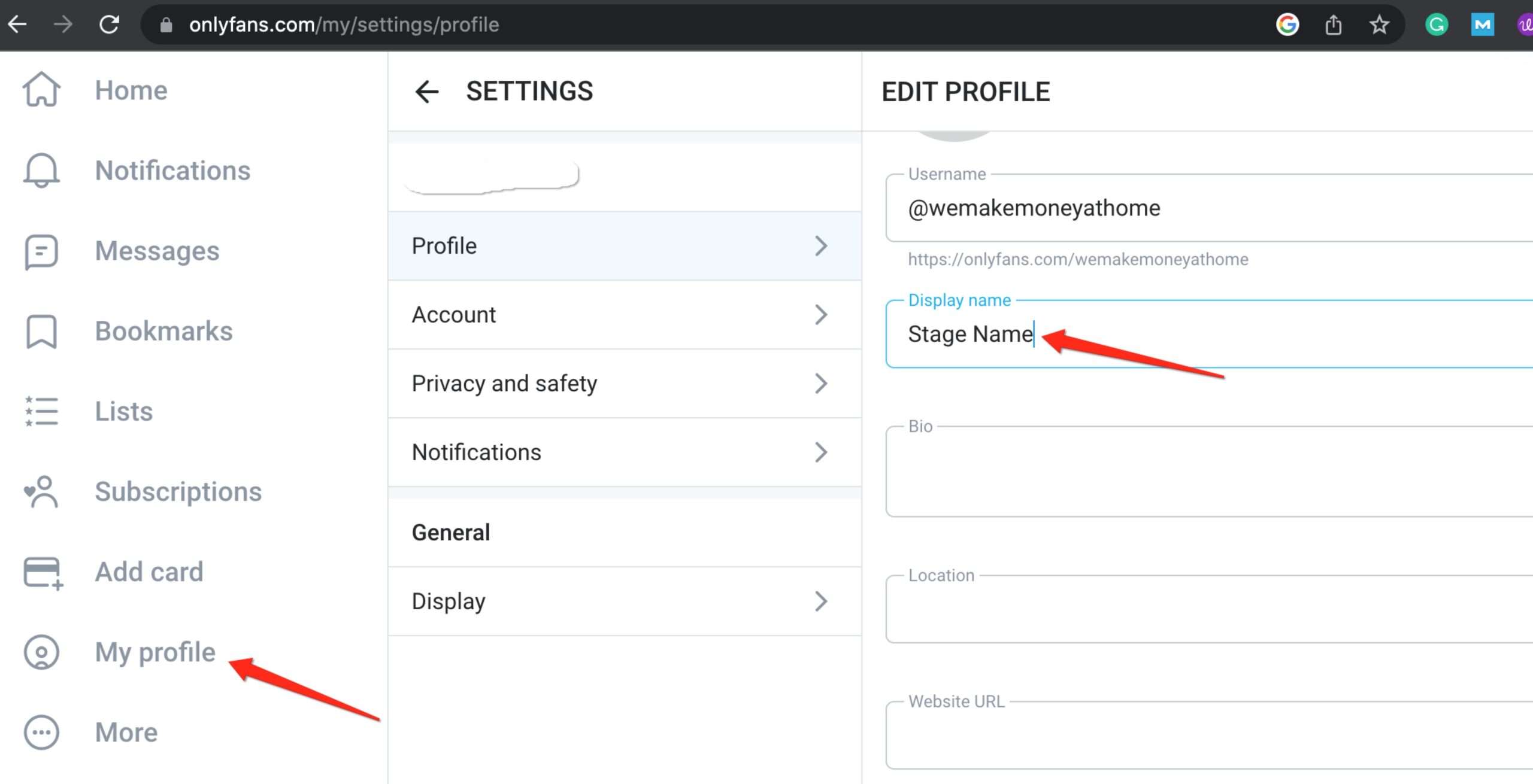Select the Profile settings menu item

621,246
